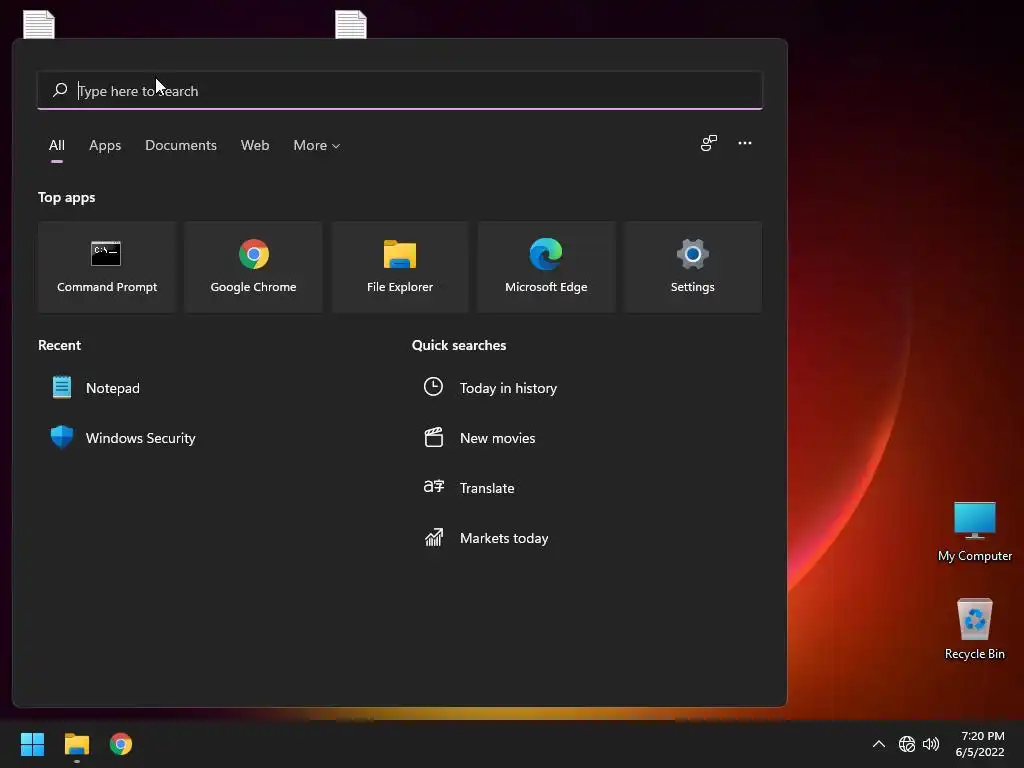Open Windows Security from Recent
1024x768 pixels.
point(123,438)
